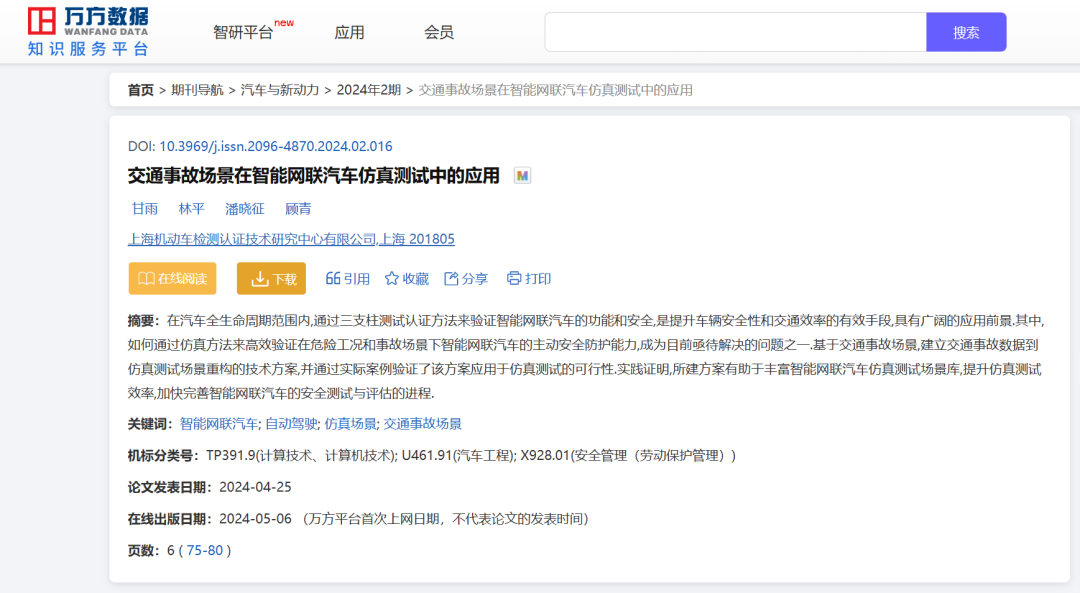Click the publication date 2024-04-25
This screenshot has height=593, width=1080.
pos(255,487)
